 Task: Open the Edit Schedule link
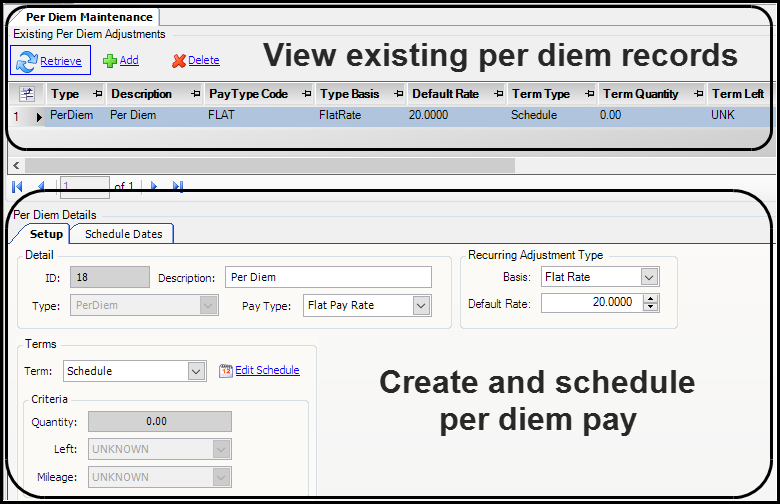coord(267,370)
